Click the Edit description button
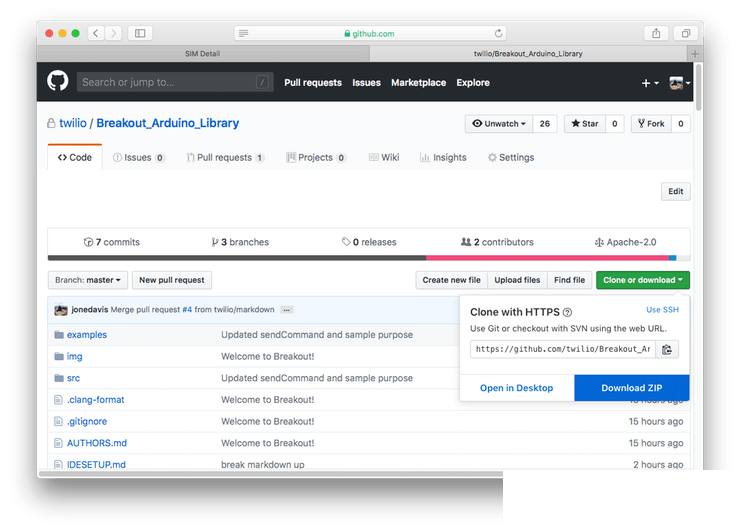The width and height of the screenshot is (740, 531). (x=676, y=191)
